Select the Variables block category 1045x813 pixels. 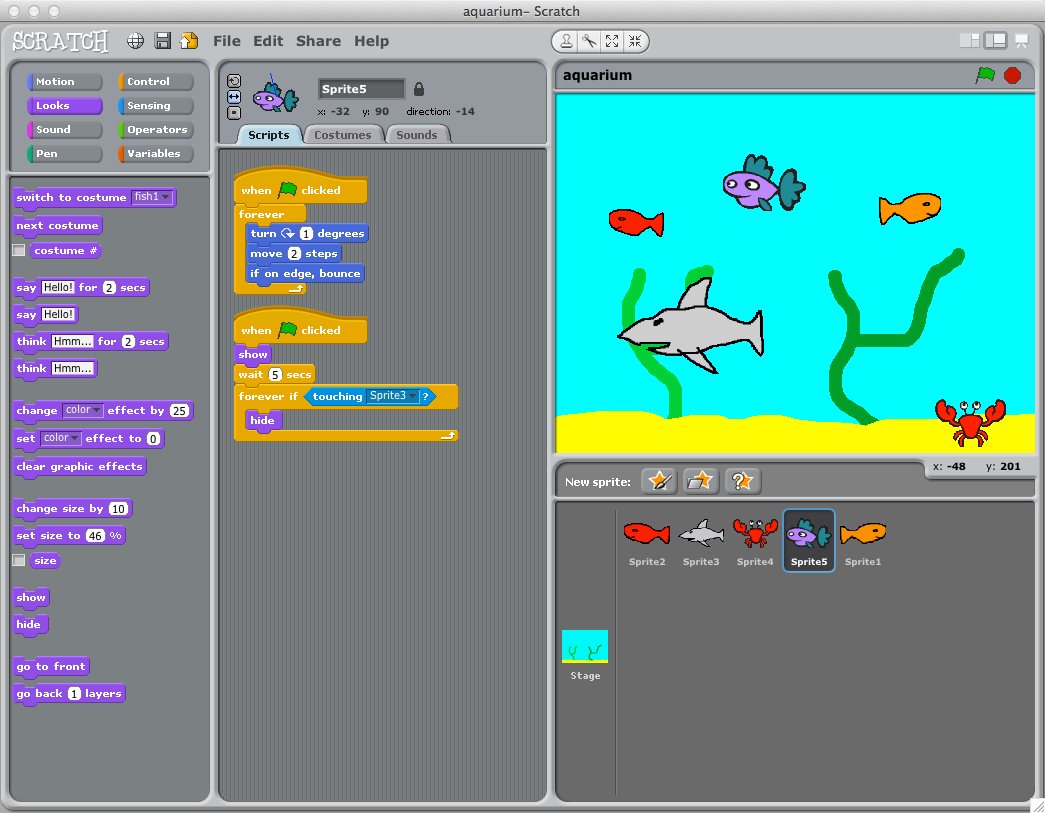(155, 153)
